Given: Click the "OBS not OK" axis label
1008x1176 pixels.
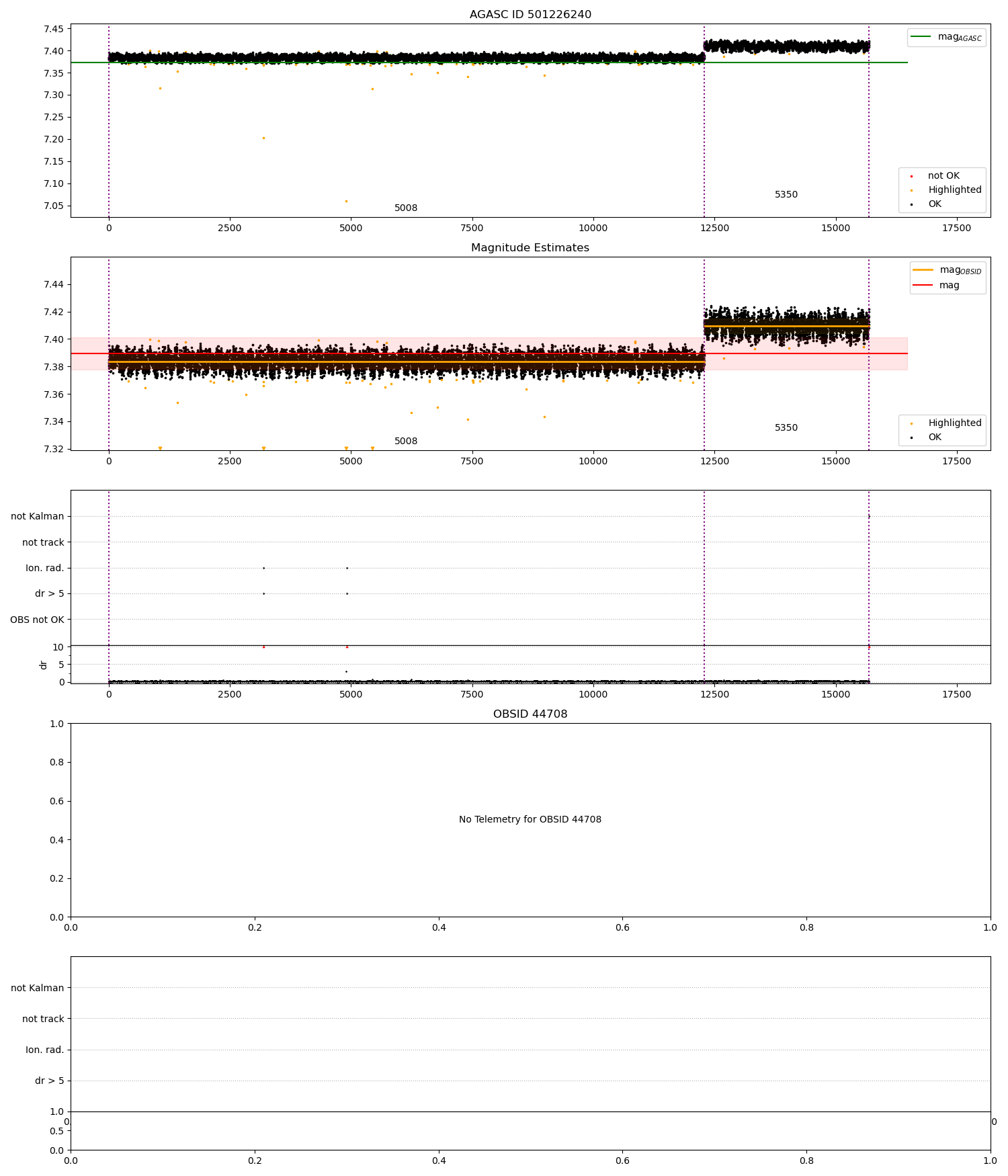Looking at the screenshot, I should tap(37, 620).
